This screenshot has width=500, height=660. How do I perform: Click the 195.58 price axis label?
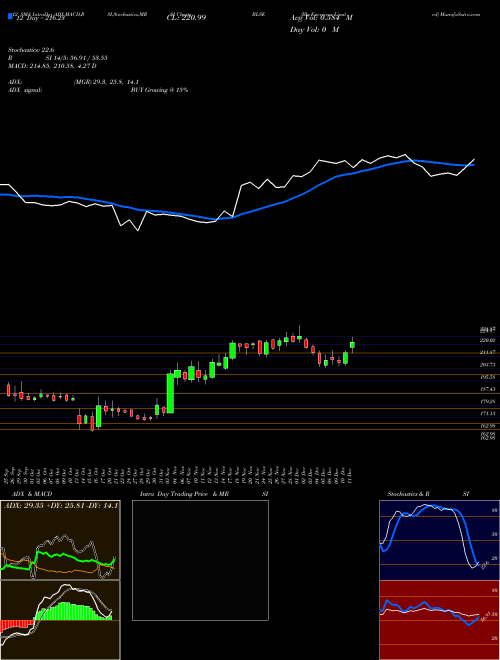[x=487, y=377]
